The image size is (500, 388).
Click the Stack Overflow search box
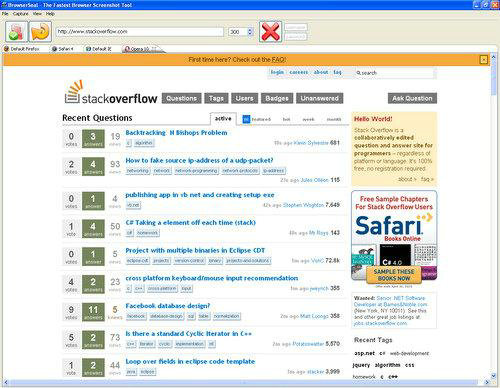point(394,73)
